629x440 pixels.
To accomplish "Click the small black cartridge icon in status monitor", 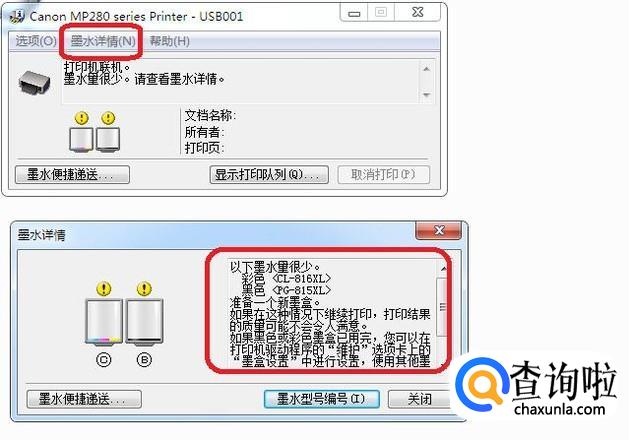I will pos(108,140).
